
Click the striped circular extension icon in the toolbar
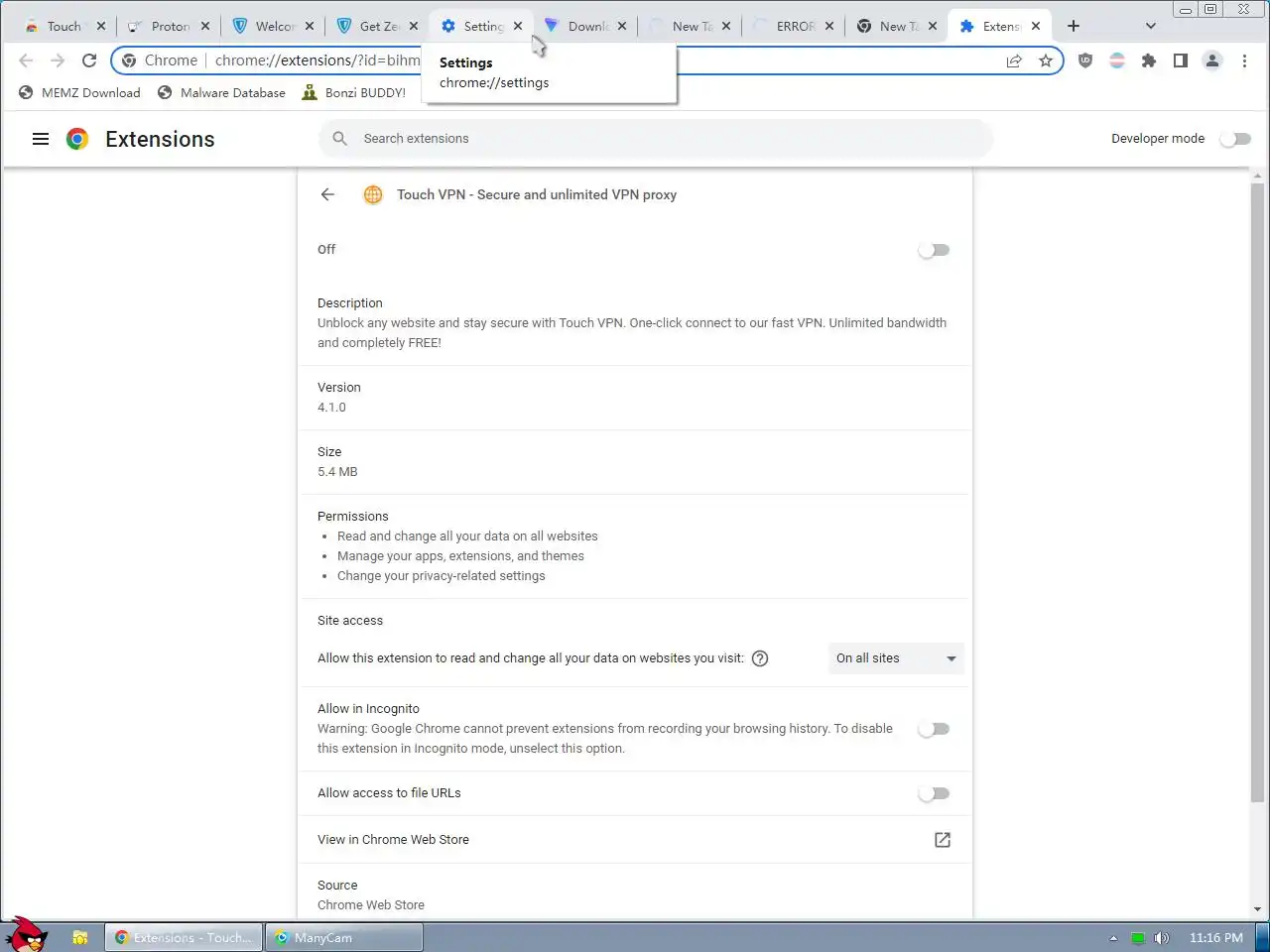[1117, 60]
